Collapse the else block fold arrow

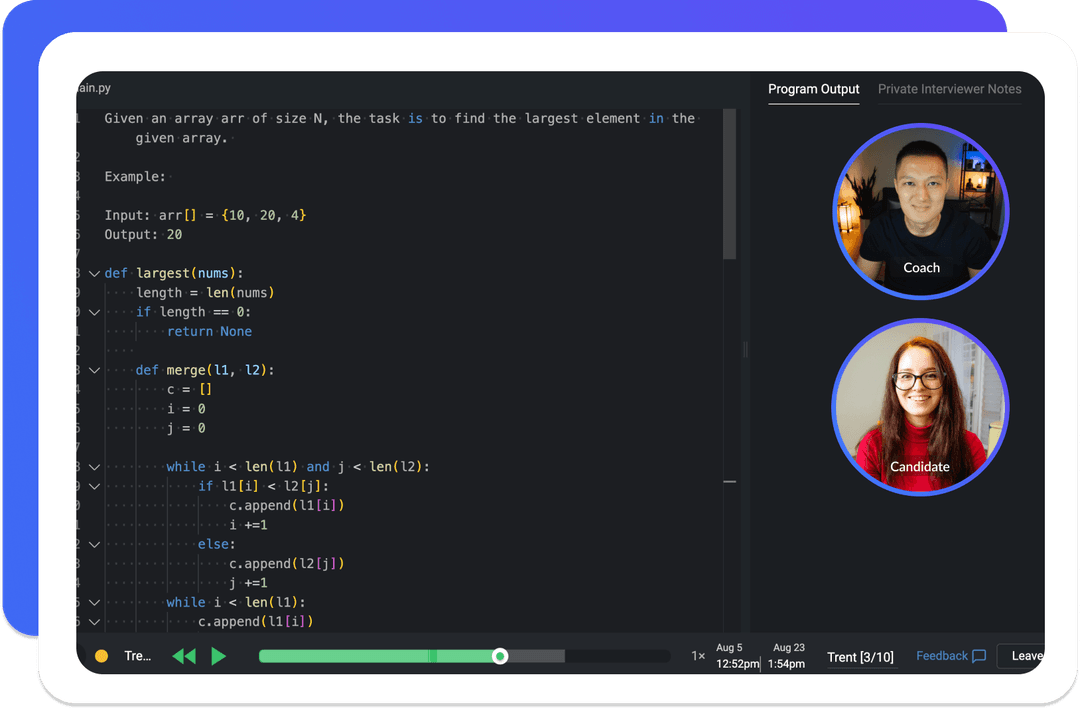tap(94, 544)
